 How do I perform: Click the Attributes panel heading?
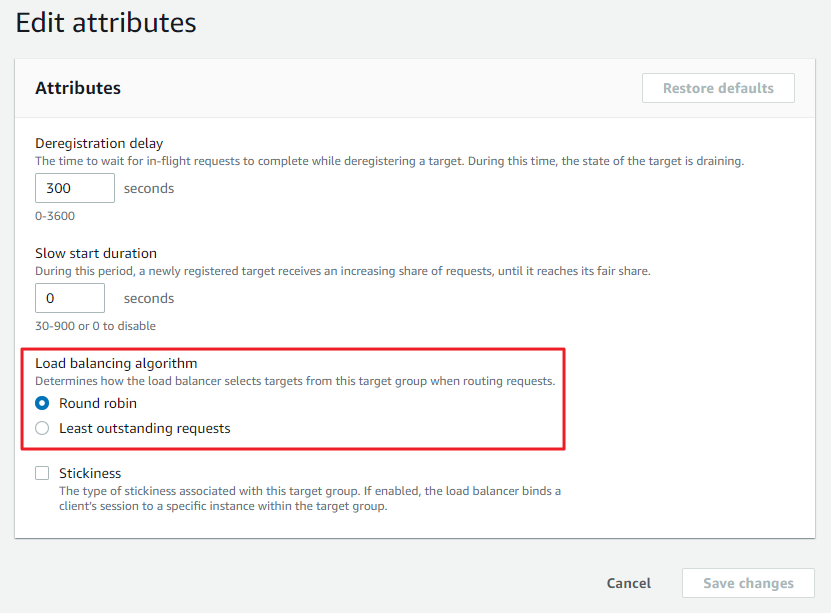click(x=78, y=88)
